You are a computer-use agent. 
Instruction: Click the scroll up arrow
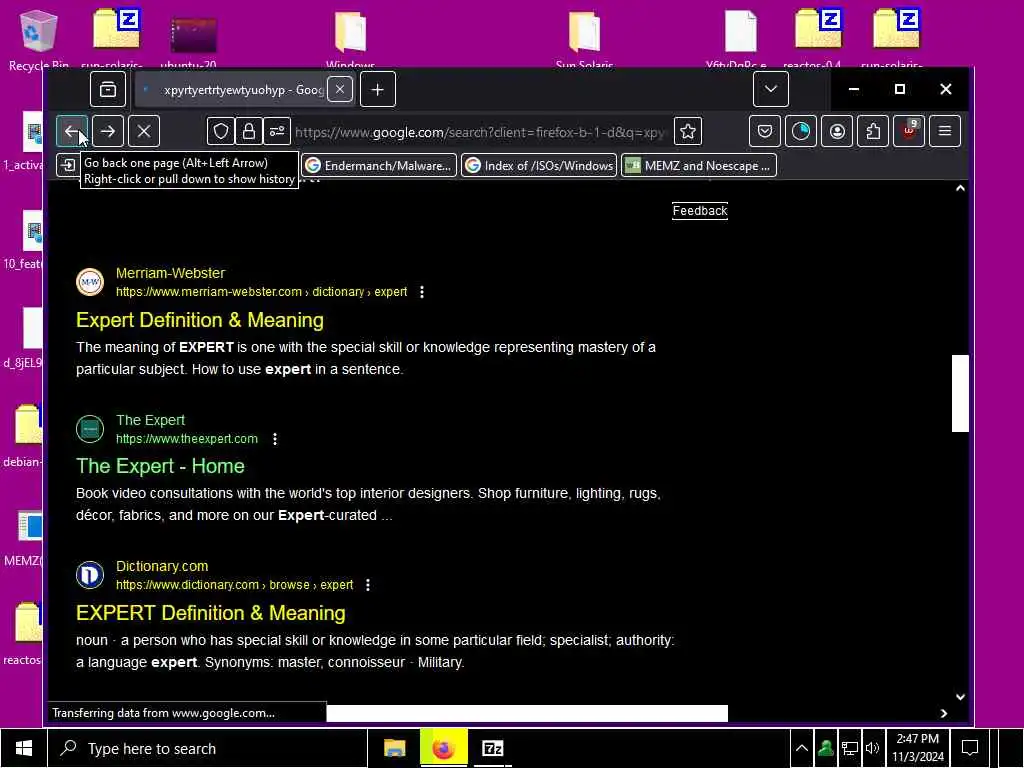[960, 188]
